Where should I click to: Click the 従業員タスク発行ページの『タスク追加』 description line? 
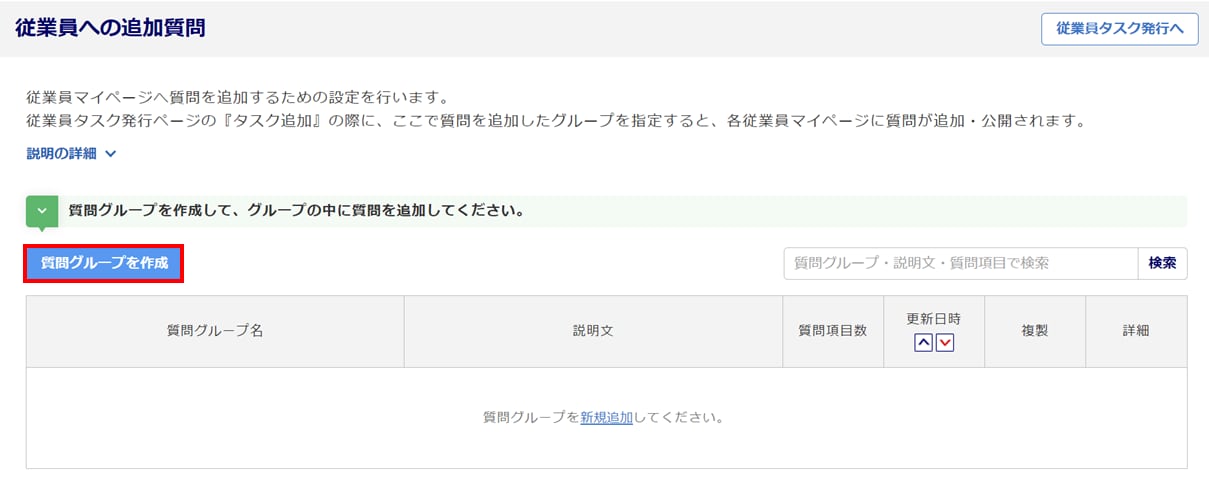click(x=555, y=122)
